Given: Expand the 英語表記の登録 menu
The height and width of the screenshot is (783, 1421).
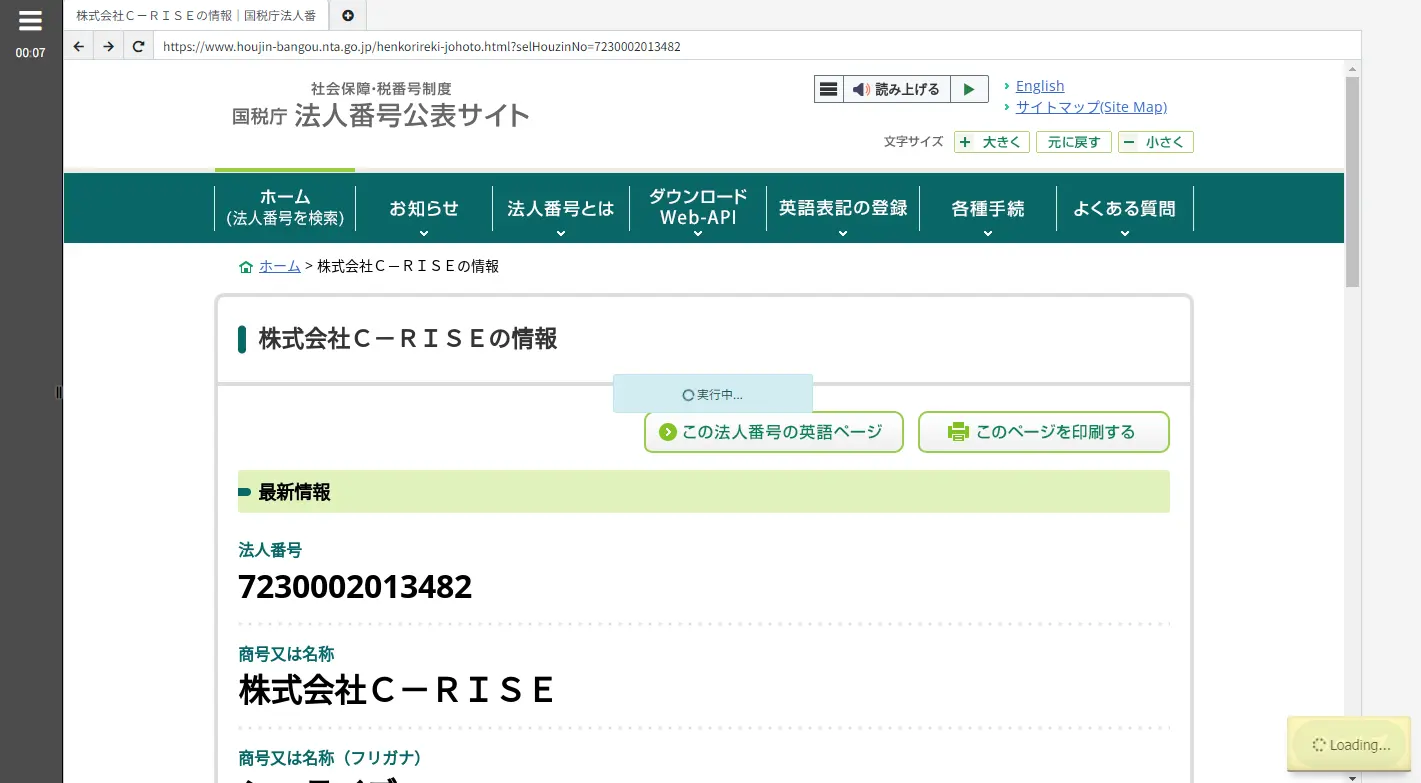Looking at the screenshot, I should click(843, 209).
